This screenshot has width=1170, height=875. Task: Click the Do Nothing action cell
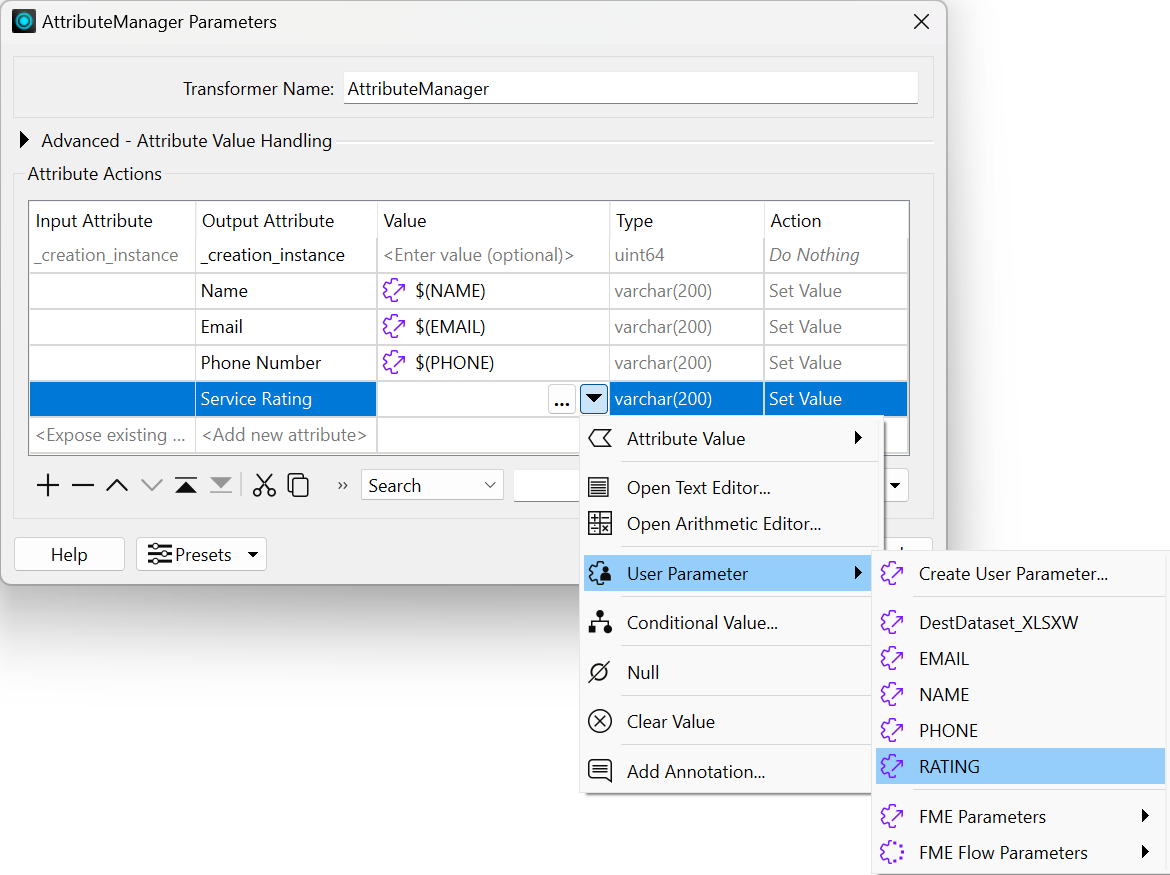[836, 255]
